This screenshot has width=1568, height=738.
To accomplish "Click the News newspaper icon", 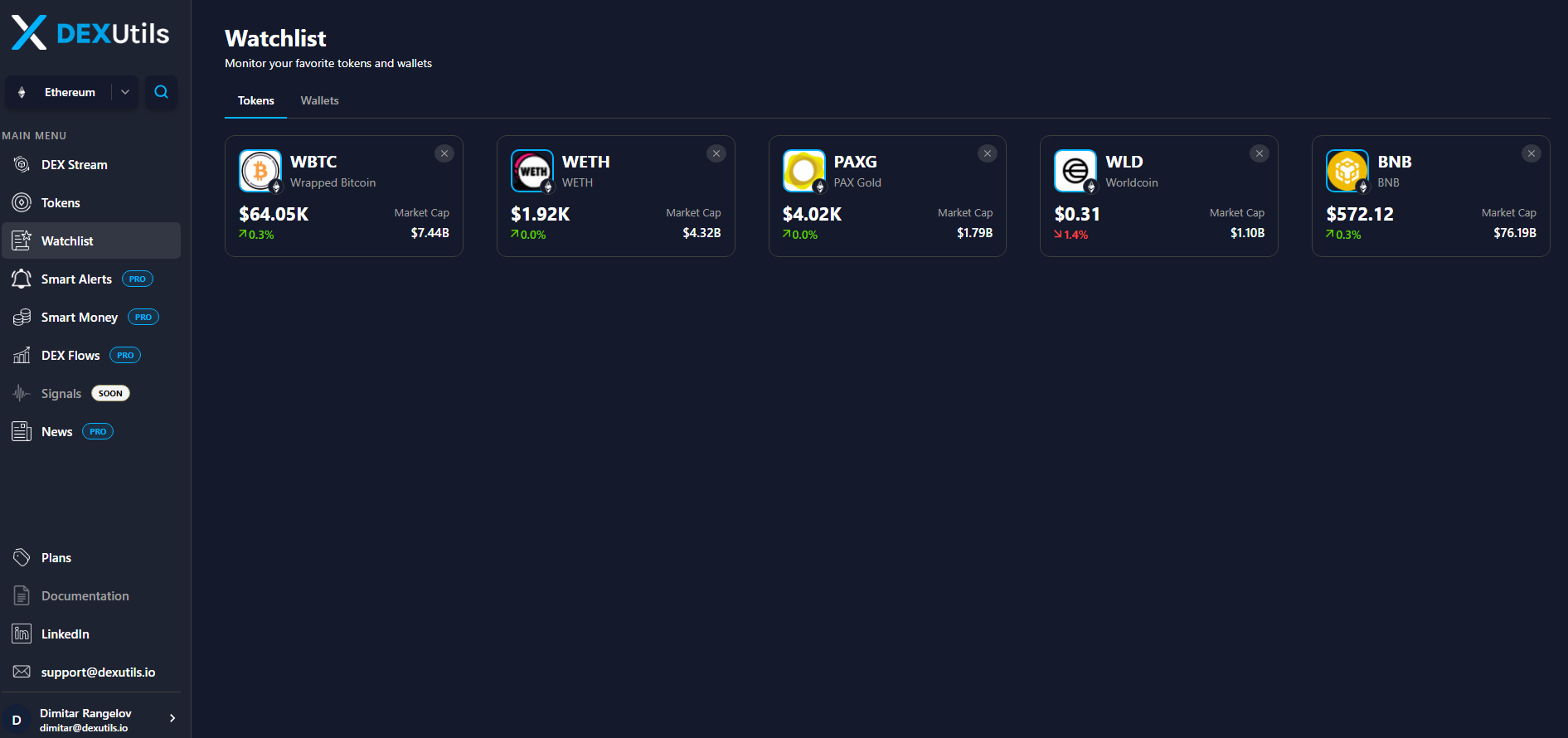I will coord(22,431).
